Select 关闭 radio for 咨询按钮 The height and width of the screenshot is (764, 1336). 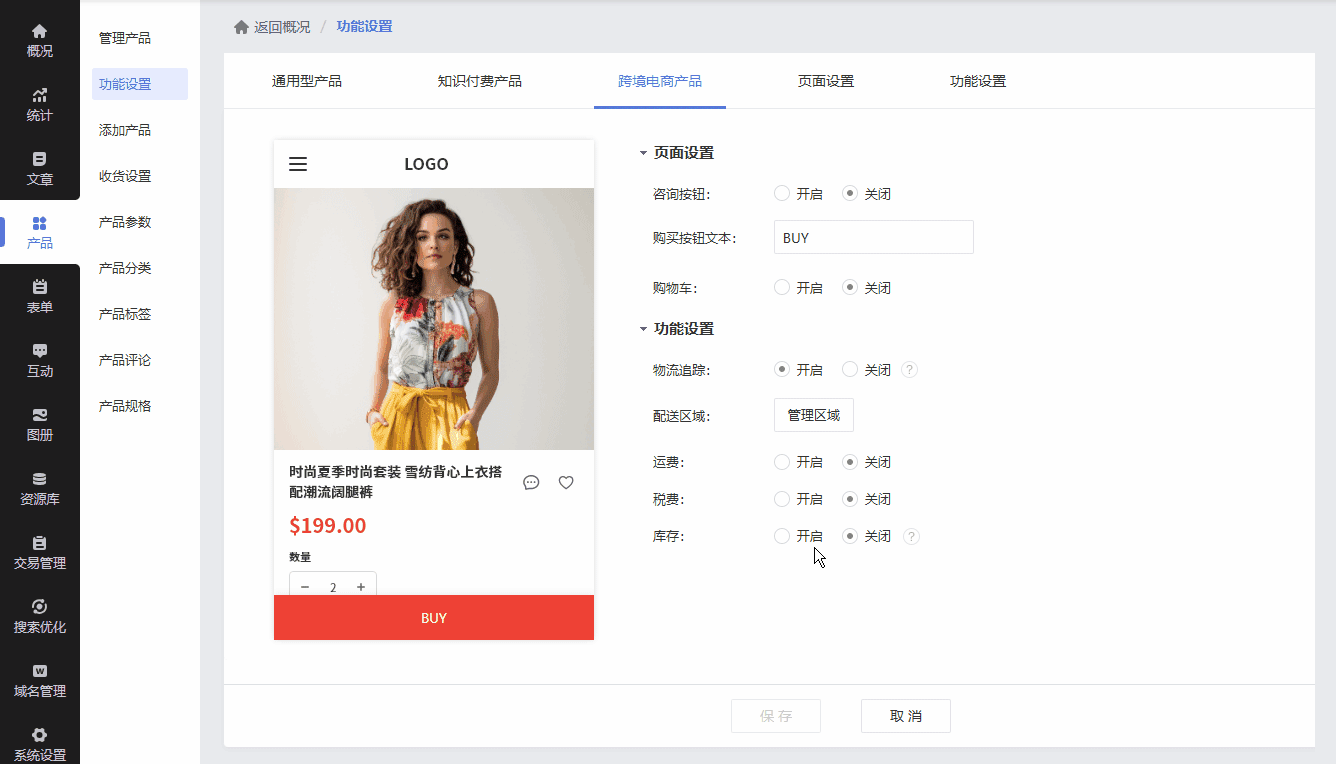click(850, 194)
